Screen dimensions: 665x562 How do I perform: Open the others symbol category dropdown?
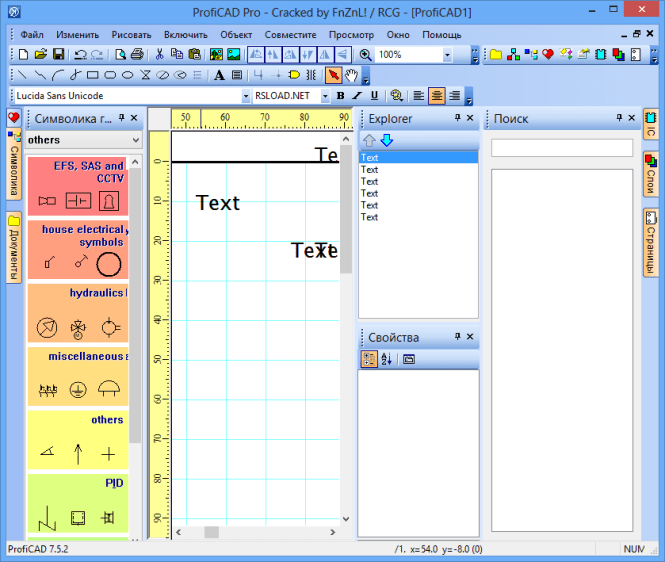[136, 140]
